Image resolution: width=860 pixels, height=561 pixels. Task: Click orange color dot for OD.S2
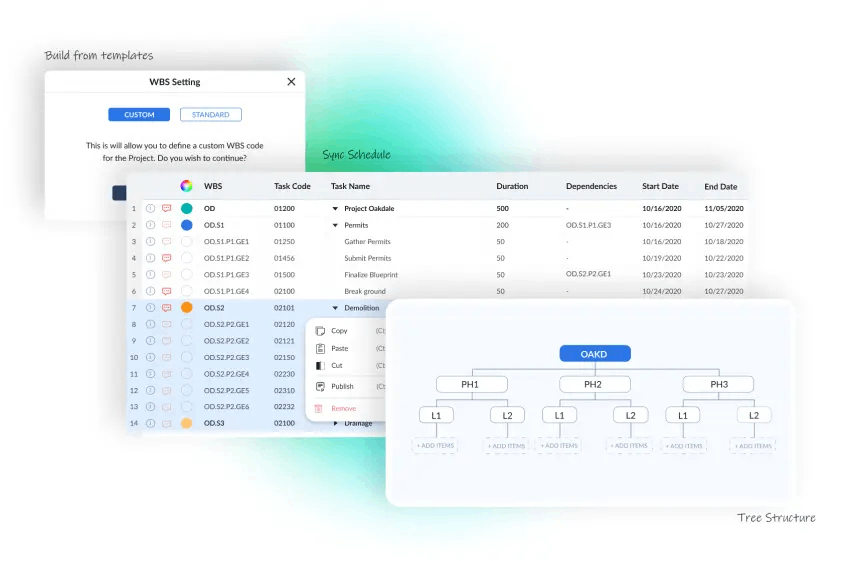pyautogui.click(x=186, y=308)
